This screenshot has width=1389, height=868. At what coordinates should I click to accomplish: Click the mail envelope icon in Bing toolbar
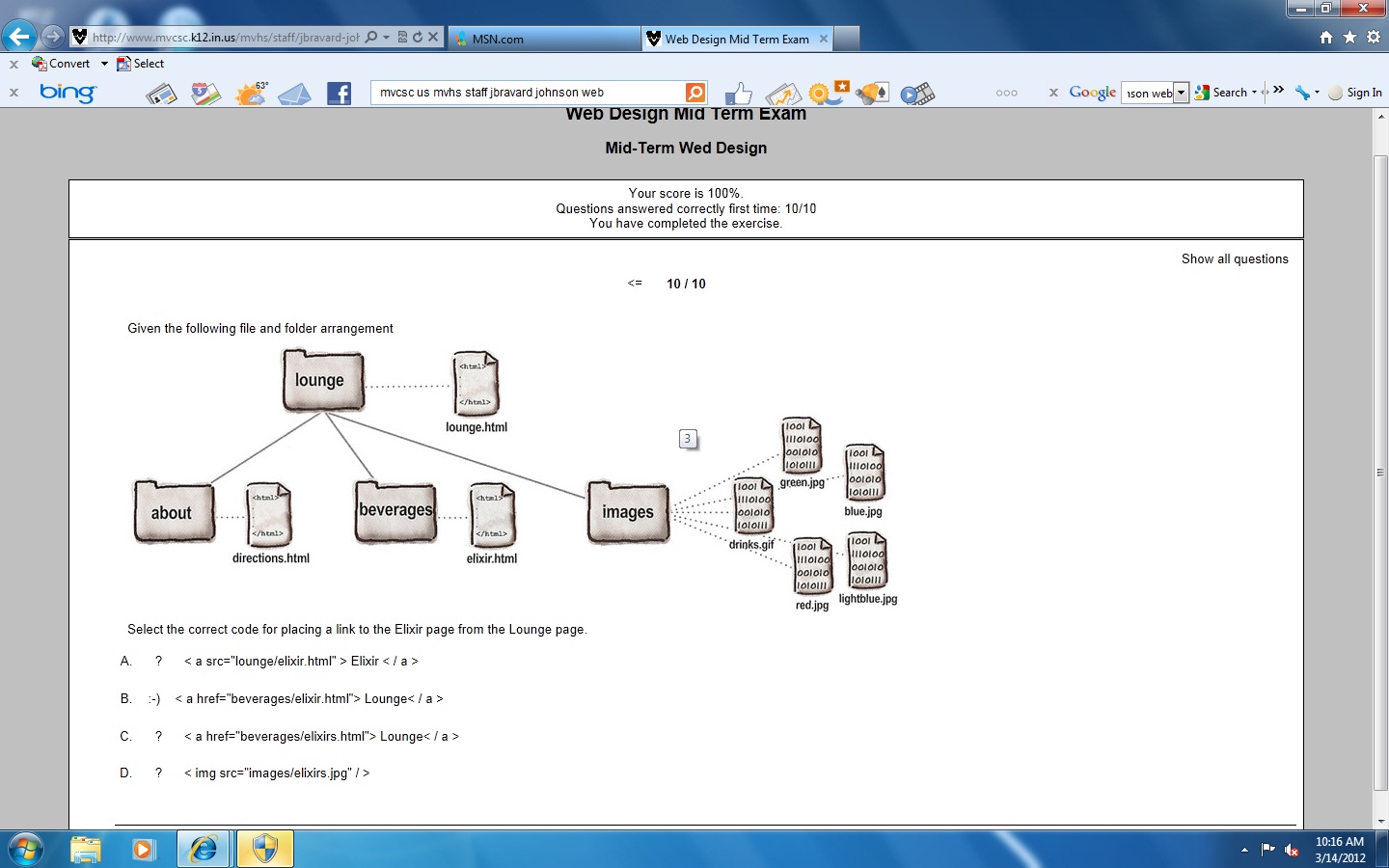tap(294, 94)
